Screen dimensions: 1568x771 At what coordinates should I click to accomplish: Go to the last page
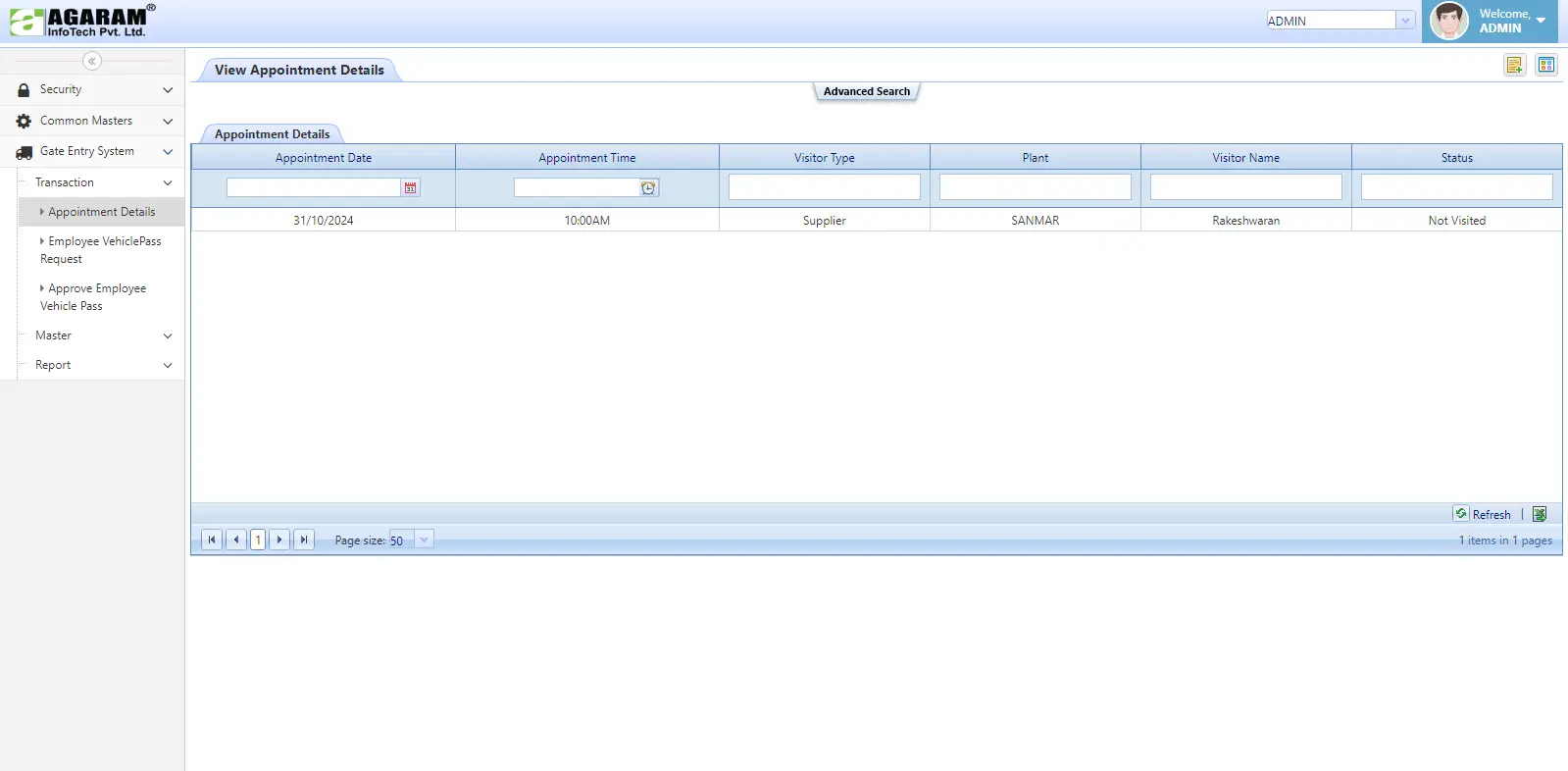coord(304,540)
